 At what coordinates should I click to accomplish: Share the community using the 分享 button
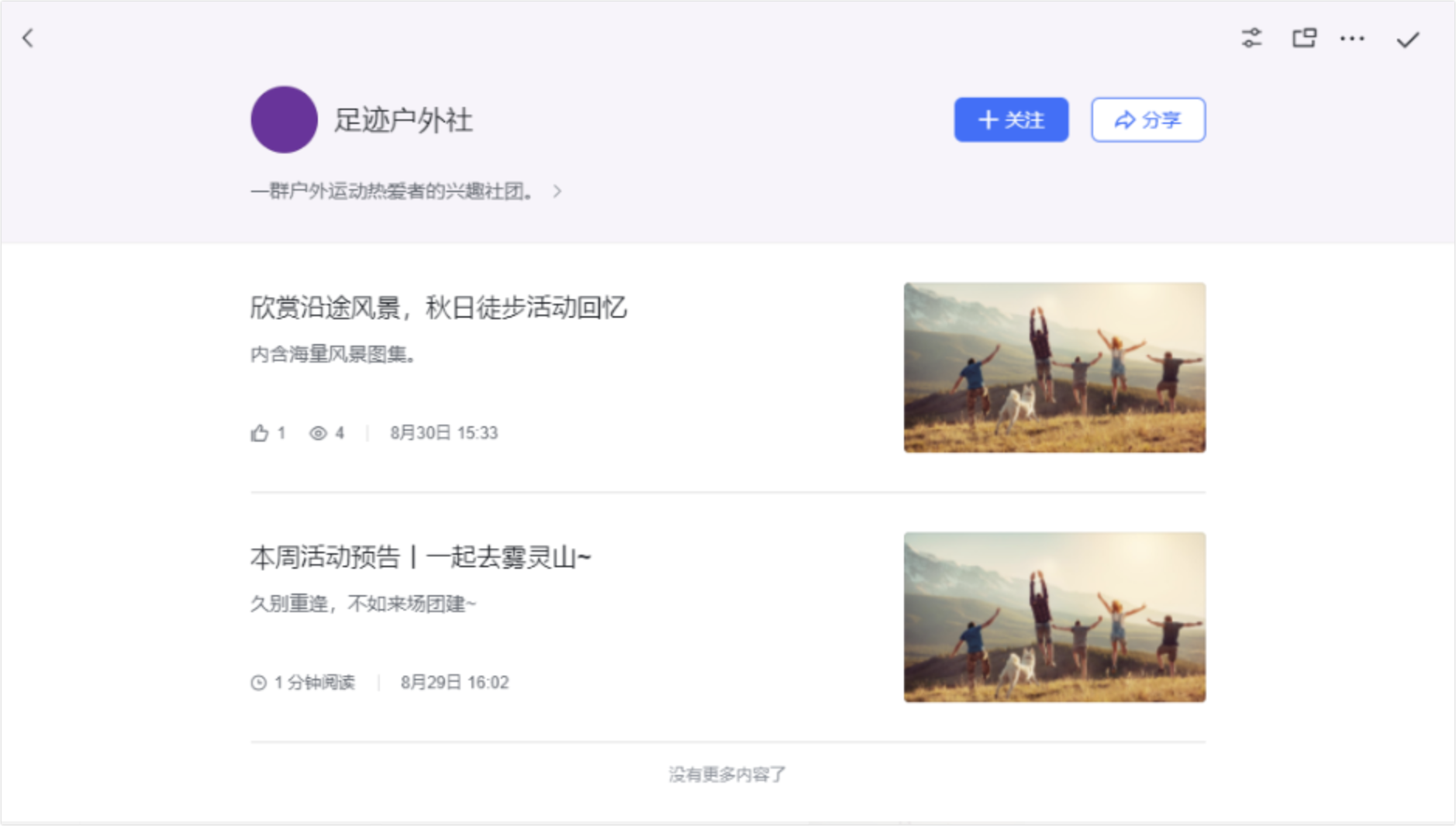point(1147,119)
